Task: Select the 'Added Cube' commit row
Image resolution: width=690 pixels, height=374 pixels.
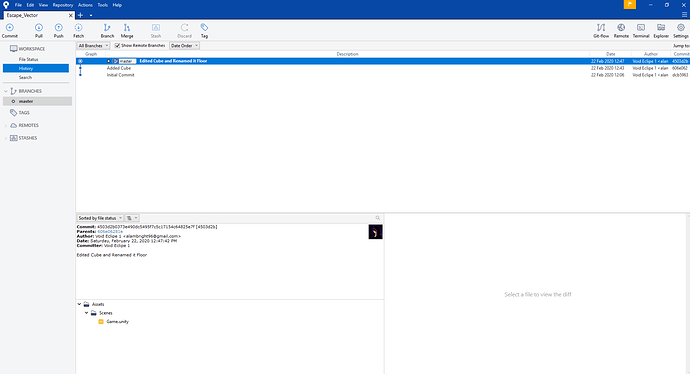Action: 383,68
